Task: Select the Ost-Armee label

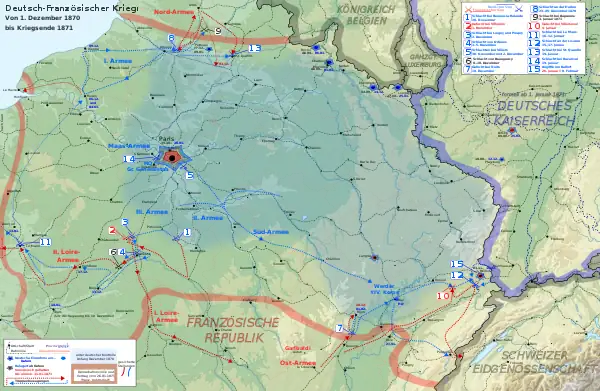Action: tap(298, 362)
